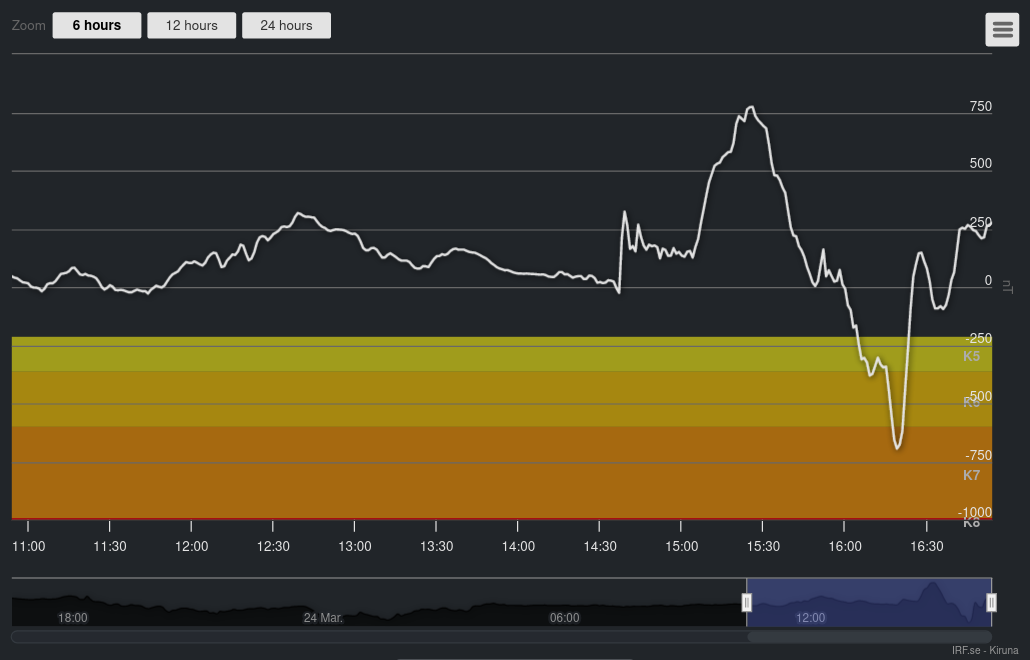Click the yellow K5 plot band
Image resolution: width=1030 pixels, height=660 pixels.
pos(400,355)
